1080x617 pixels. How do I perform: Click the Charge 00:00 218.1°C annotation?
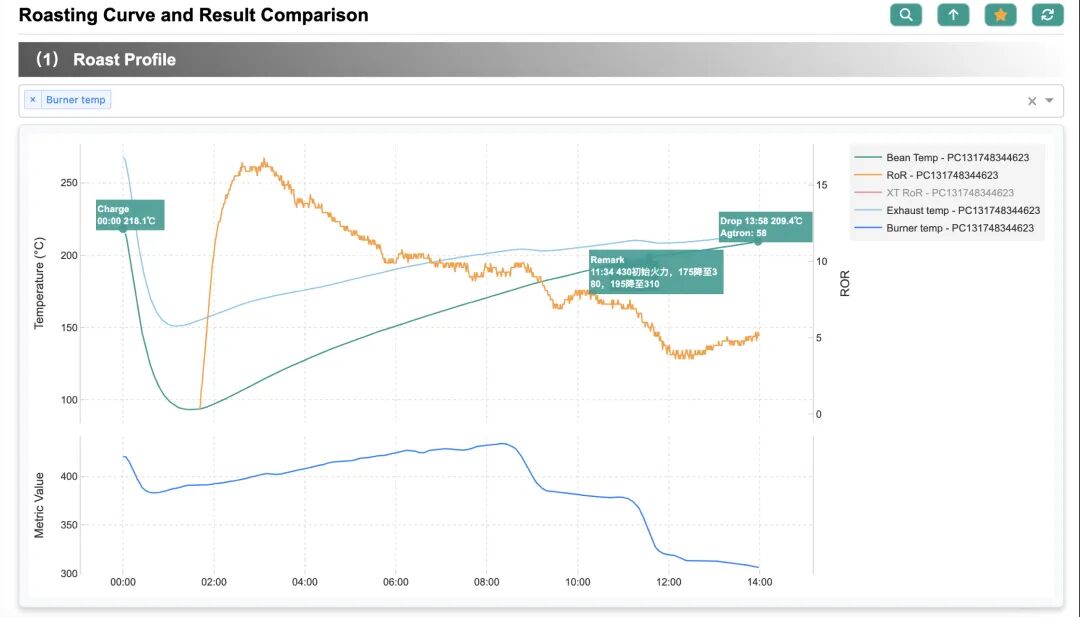(x=130, y=215)
